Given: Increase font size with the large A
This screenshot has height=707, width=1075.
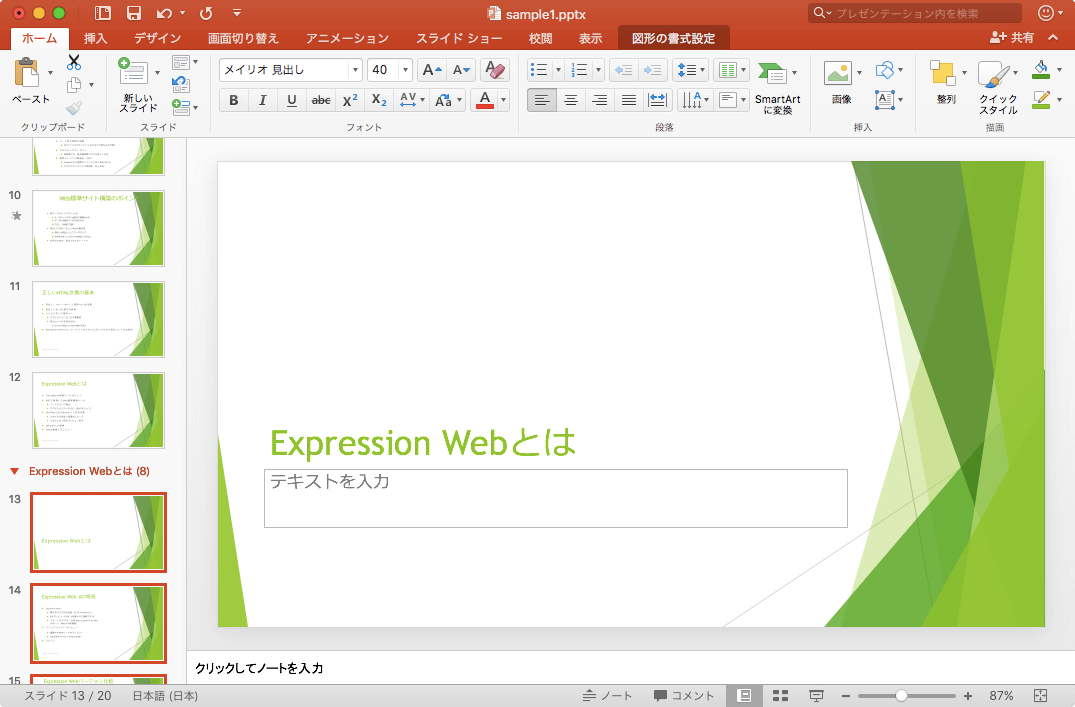Looking at the screenshot, I should 432,70.
